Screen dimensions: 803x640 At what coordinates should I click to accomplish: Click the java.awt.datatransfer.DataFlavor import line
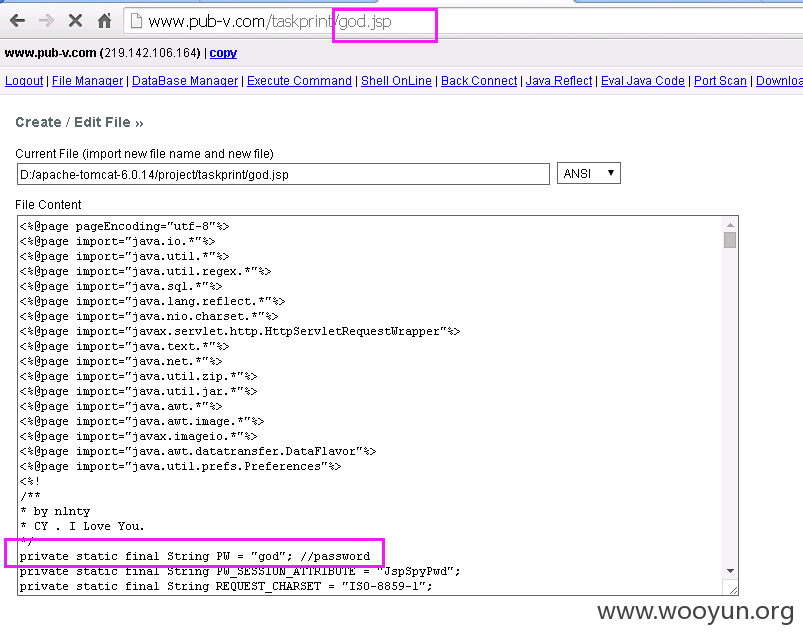click(x=198, y=451)
